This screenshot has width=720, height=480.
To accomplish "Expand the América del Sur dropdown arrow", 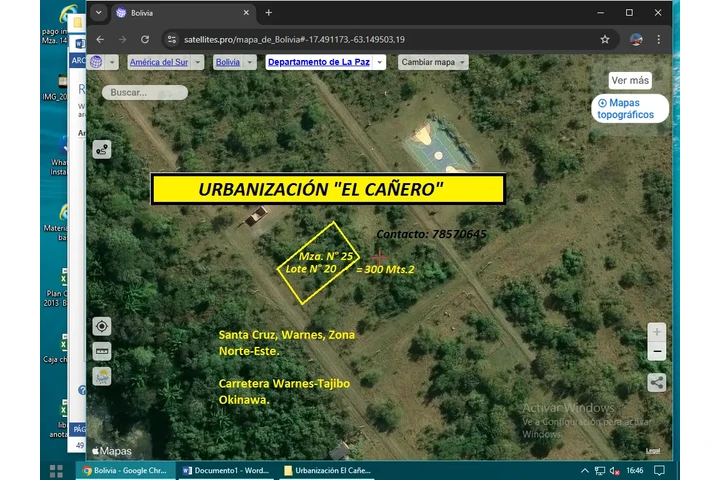I will pyautogui.click(x=197, y=62).
